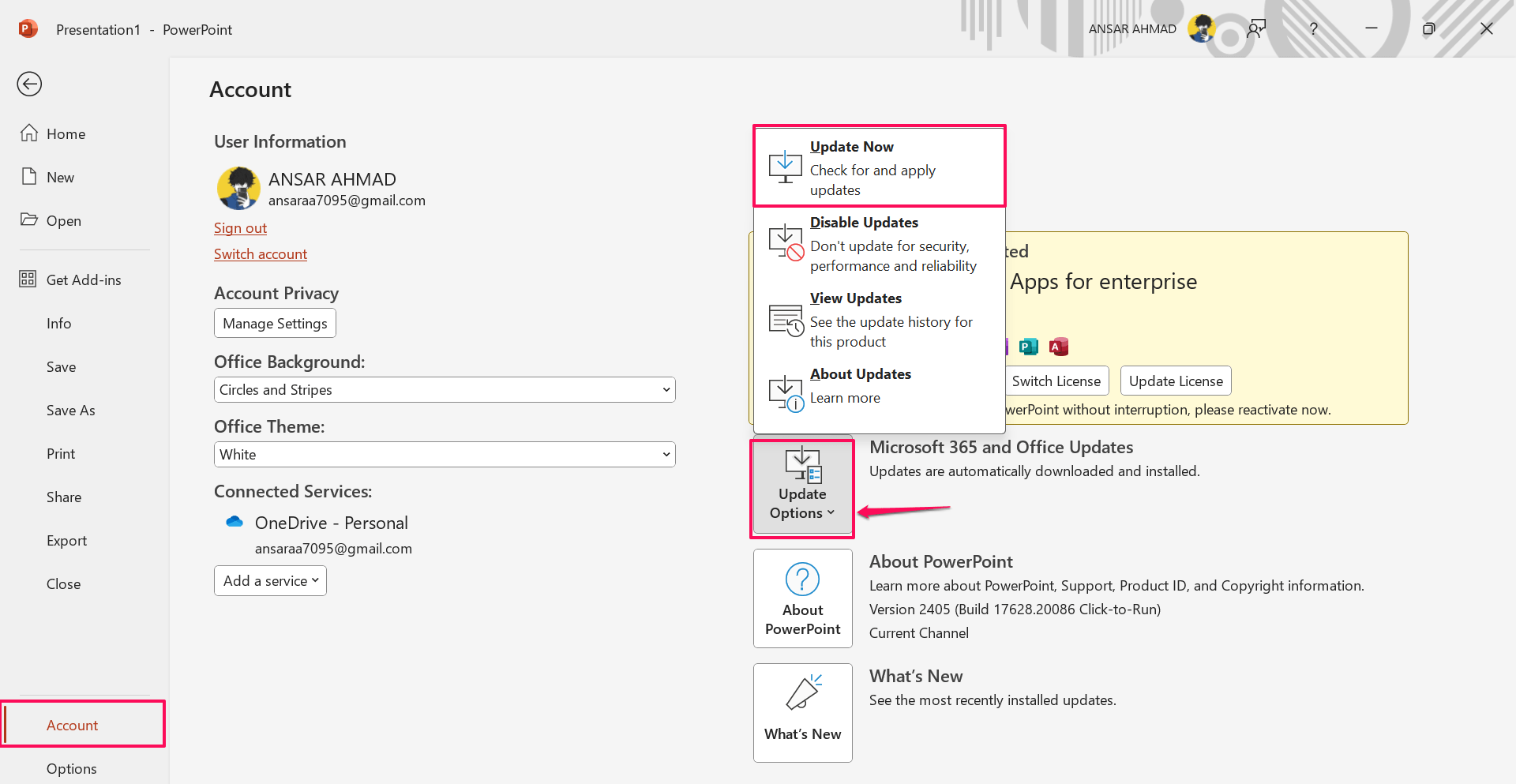Viewport: 1516px width, 784px height.
Task: Click the ANSAR AHMAD name in the title bar
Action: pos(1132,28)
